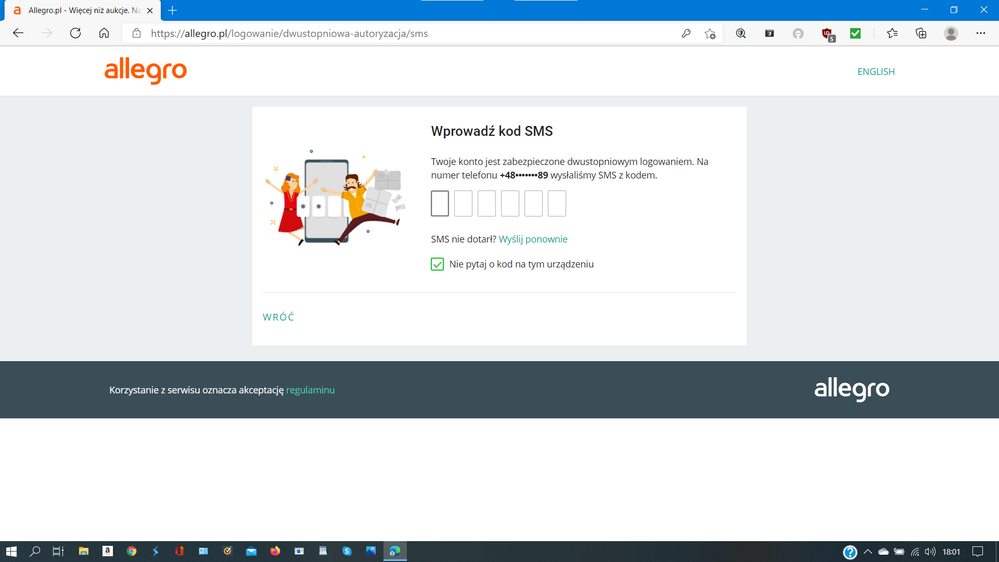The width and height of the screenshot is (999, 562).
Task: Go to browser home page
Action: coord(104,33)
